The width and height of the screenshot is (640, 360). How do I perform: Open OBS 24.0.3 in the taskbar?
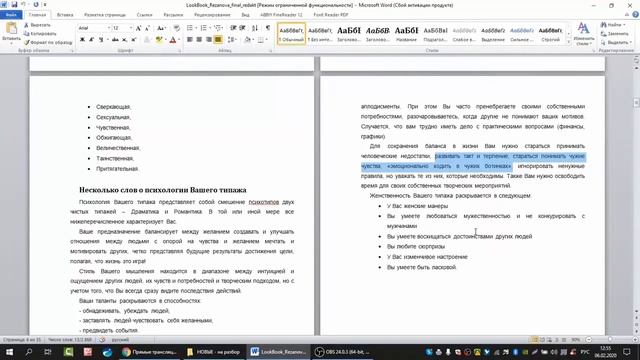point(343,352)
